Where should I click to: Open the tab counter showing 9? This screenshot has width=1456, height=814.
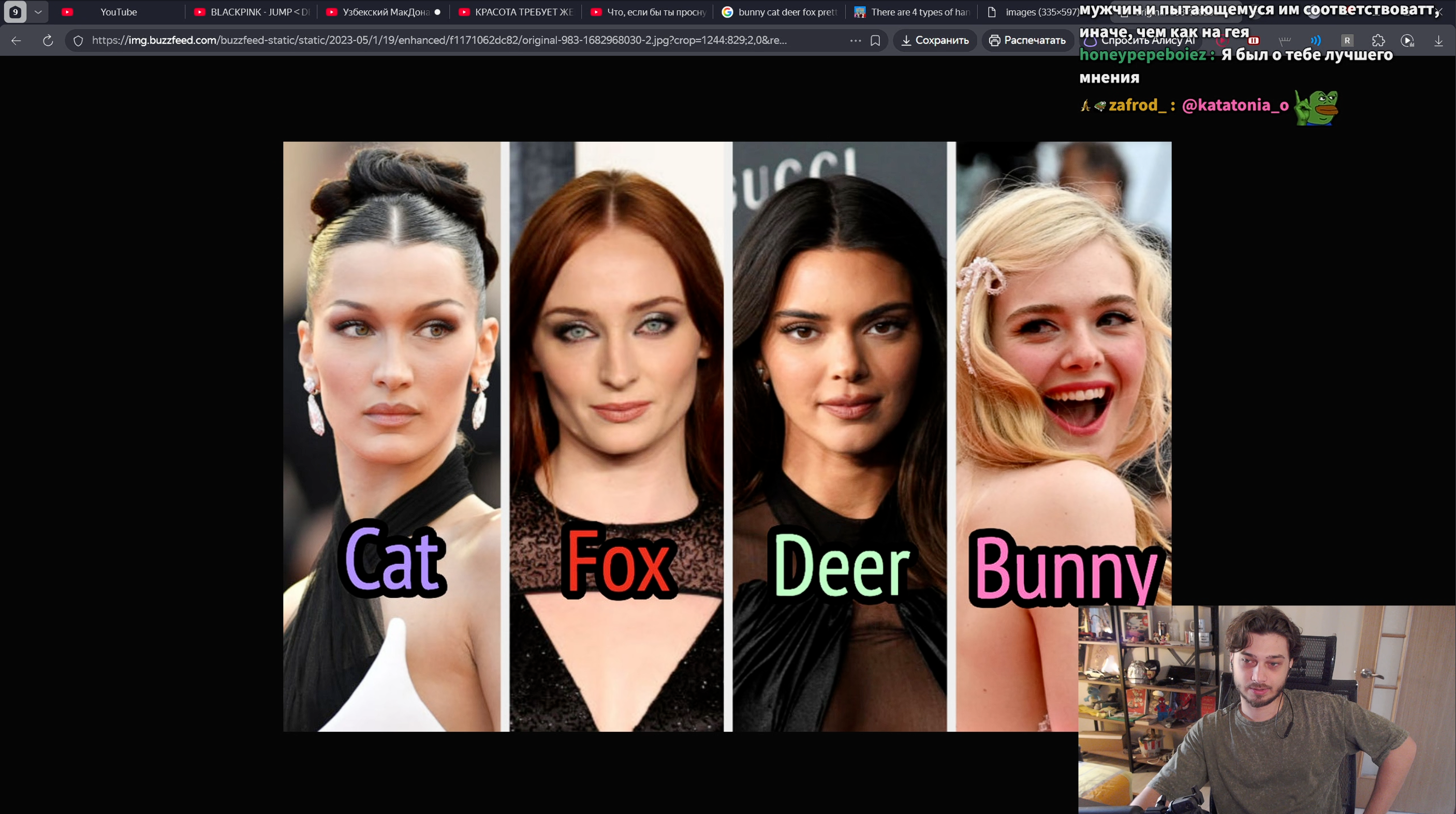point(15,12)
